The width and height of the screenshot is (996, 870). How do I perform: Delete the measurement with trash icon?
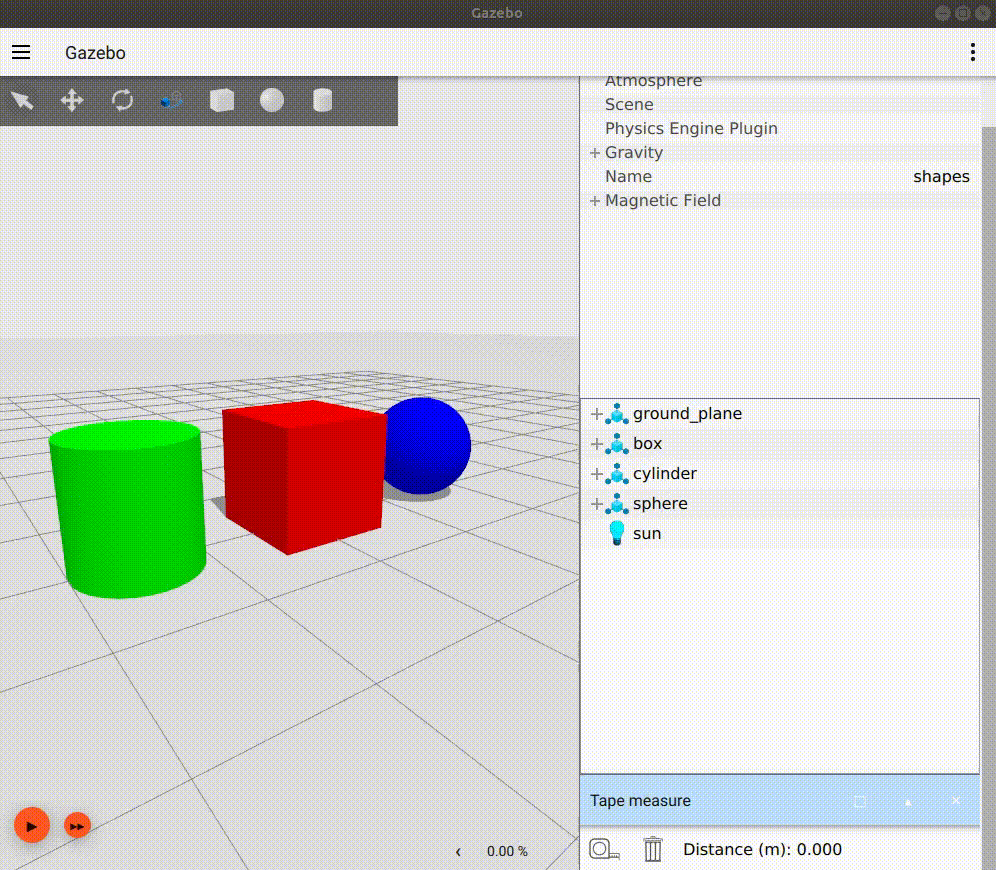click(652, 849)
